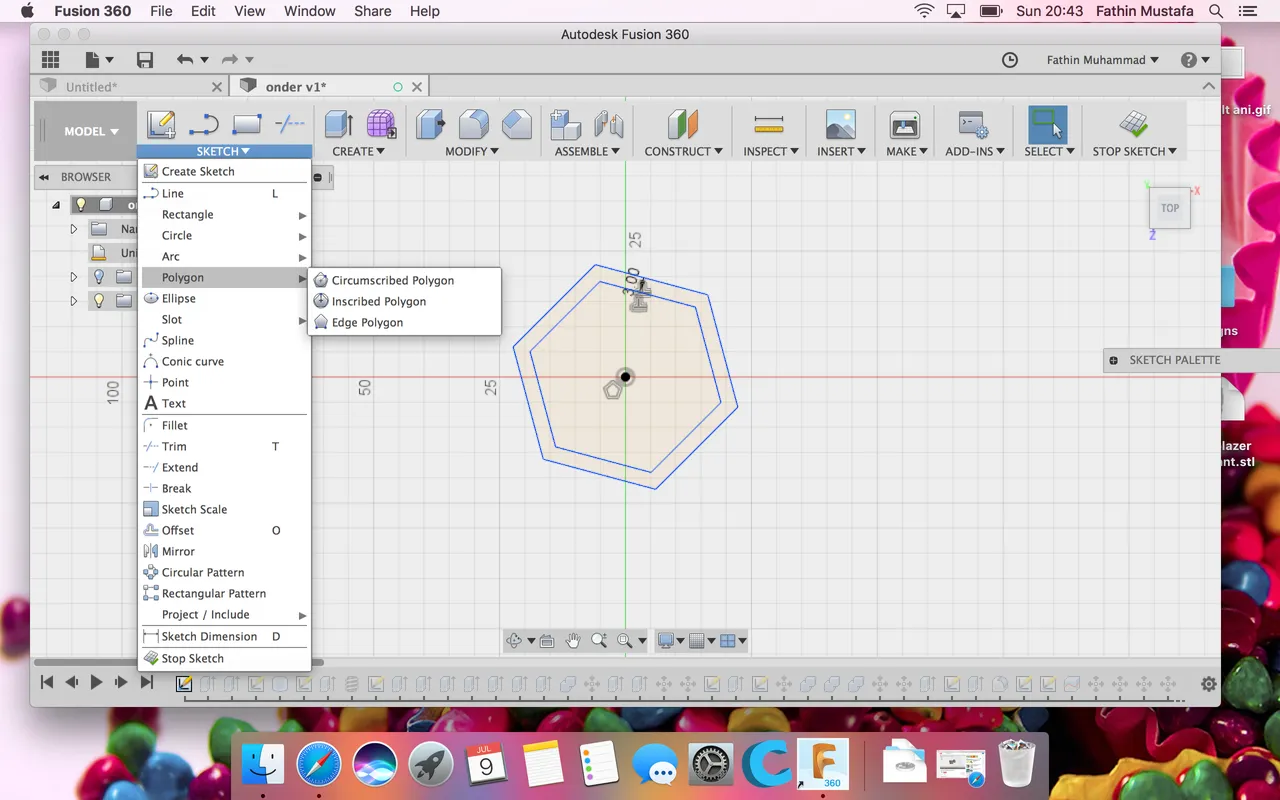Select Trim in the Sketch menu
Viewport: 1280px width, 800px height.
coord(224,446)
